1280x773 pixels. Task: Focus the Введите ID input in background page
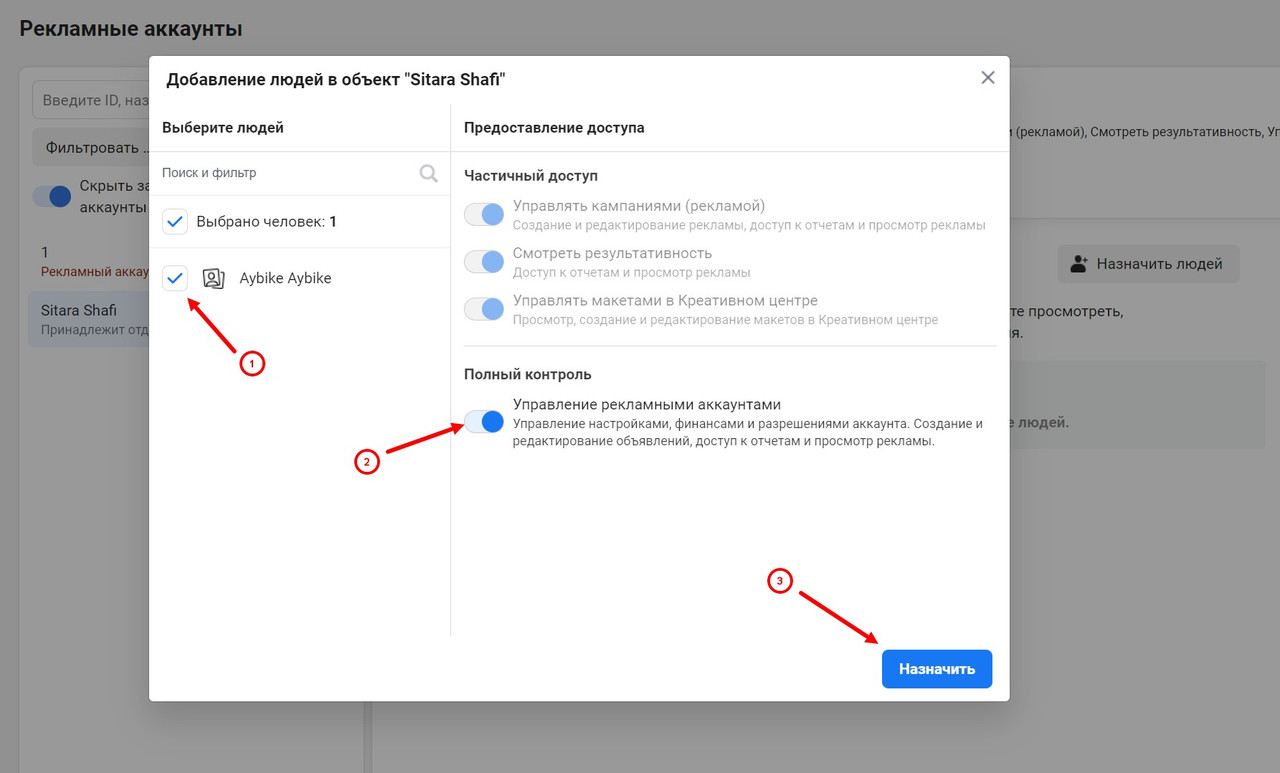91,101
